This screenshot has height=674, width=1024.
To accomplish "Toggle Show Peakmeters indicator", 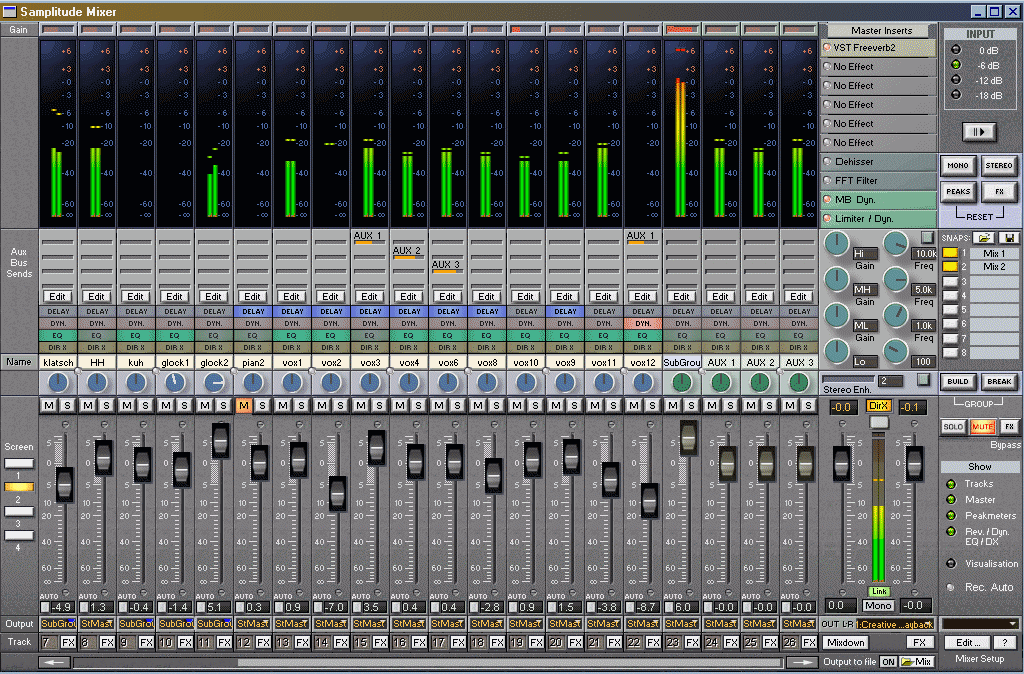I will [951, 515].
